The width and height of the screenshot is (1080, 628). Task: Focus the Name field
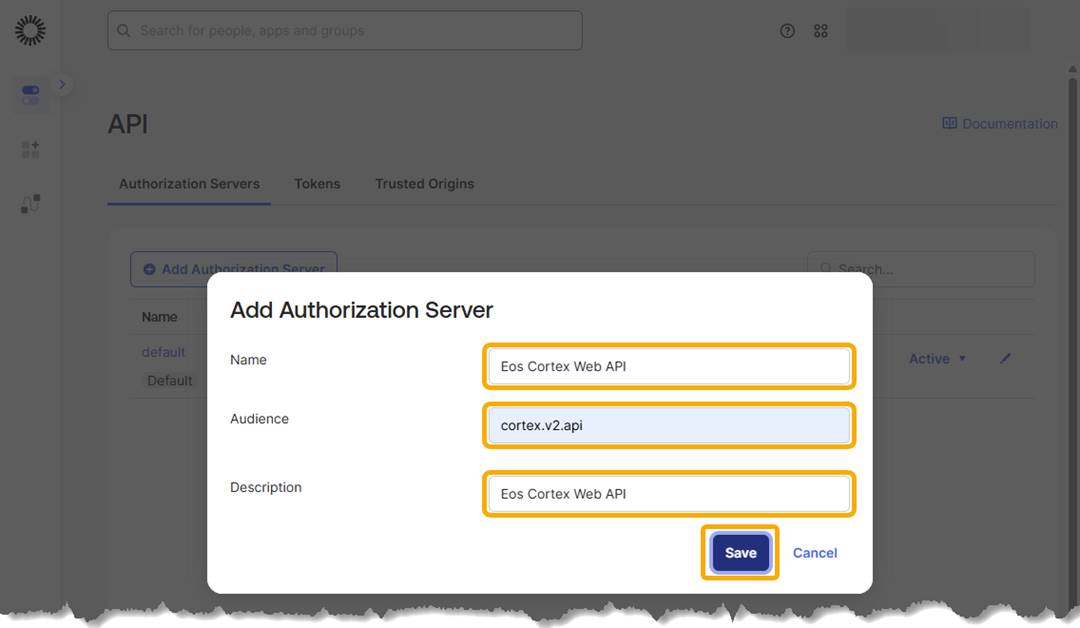[669, 366]
